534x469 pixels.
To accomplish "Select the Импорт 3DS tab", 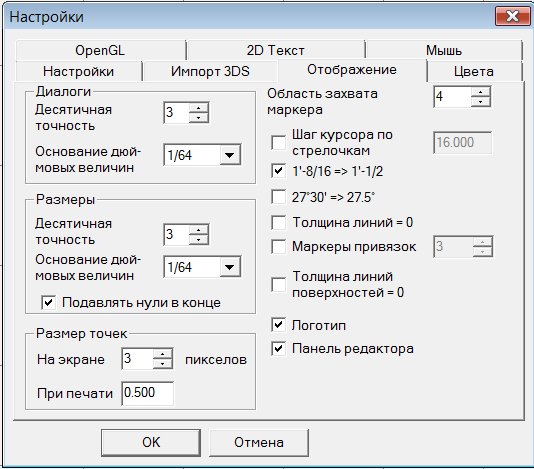I will 210,72.
